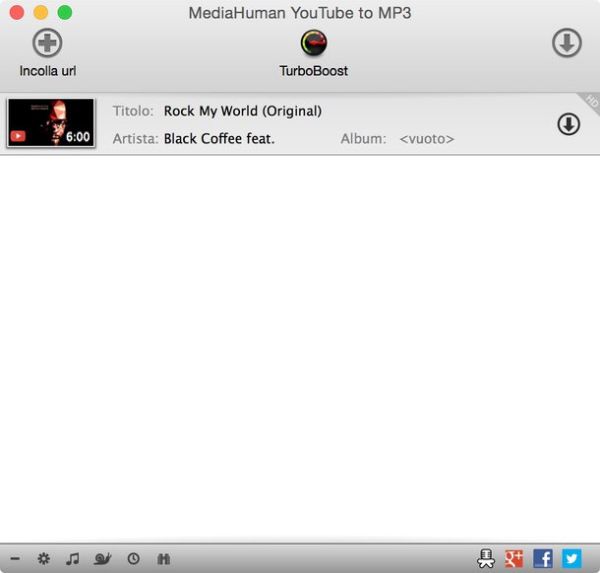The image size is (600, 573).
Task: Toggle the snail speed limit icon
Action: click(x=102, y=559)
